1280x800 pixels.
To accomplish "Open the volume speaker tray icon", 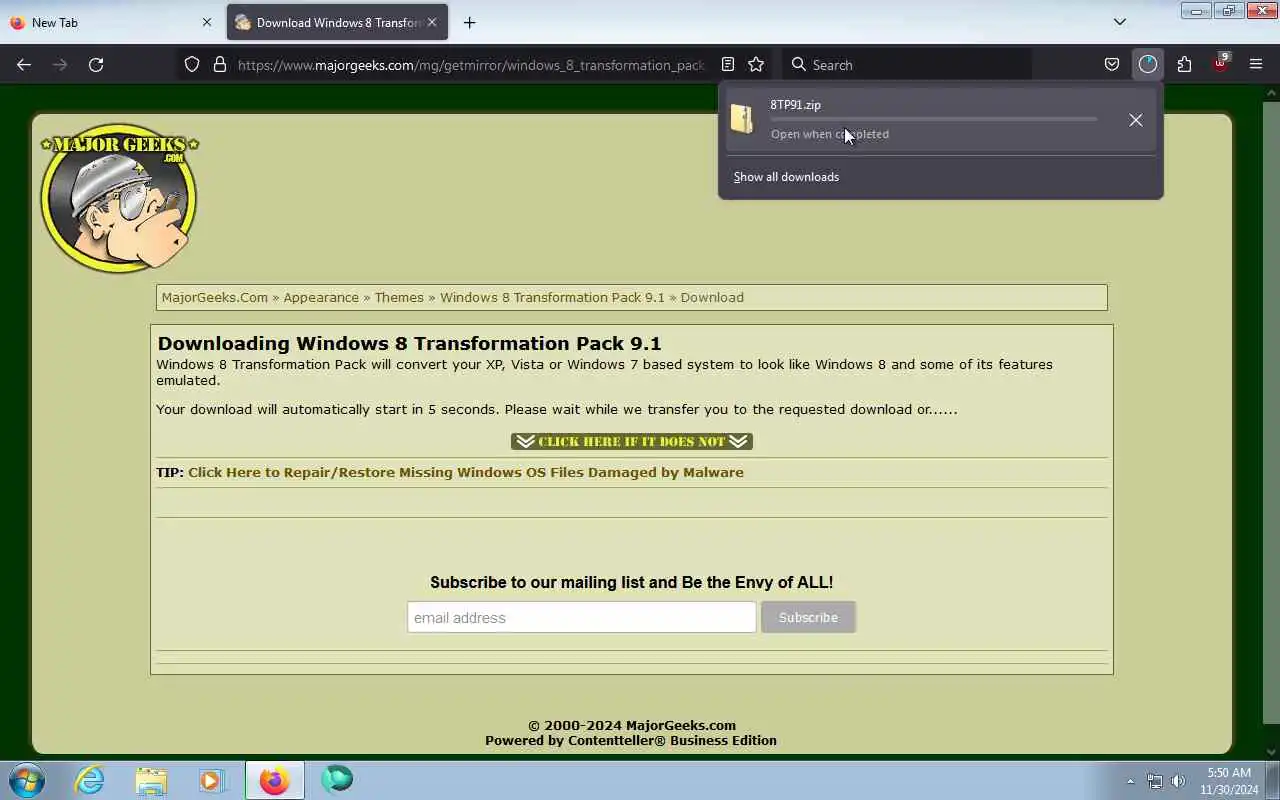I will pos(1178,781).
